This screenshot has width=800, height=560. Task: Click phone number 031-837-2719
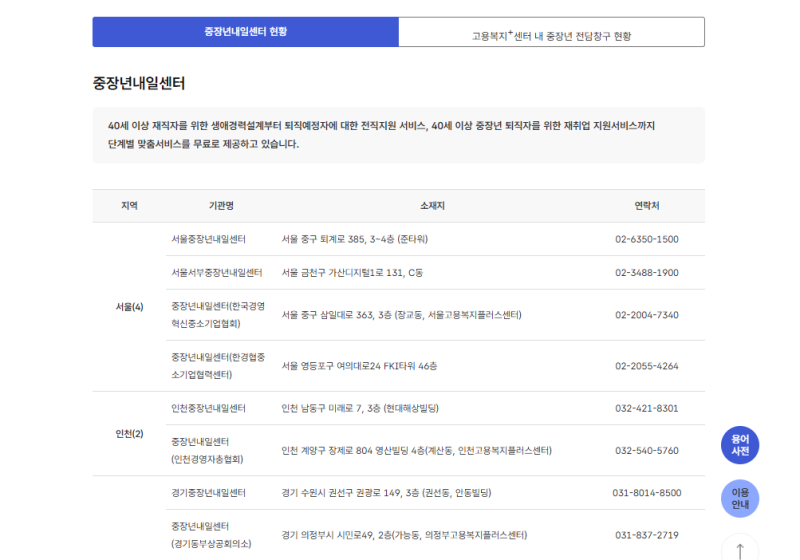(x=646, y=535)
